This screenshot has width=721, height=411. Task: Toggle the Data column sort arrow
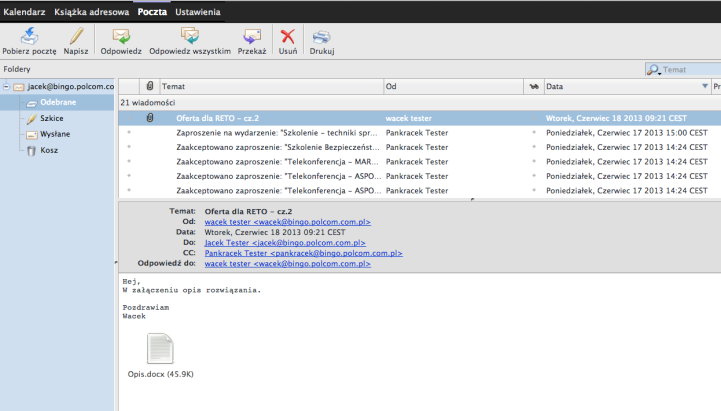[705, 86]
